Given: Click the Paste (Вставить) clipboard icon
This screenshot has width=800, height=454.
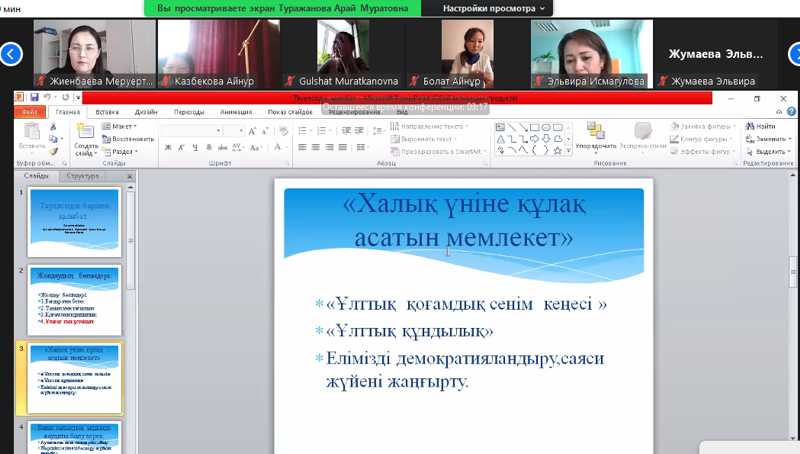Looking at the screenshot, I should point(31,133).
